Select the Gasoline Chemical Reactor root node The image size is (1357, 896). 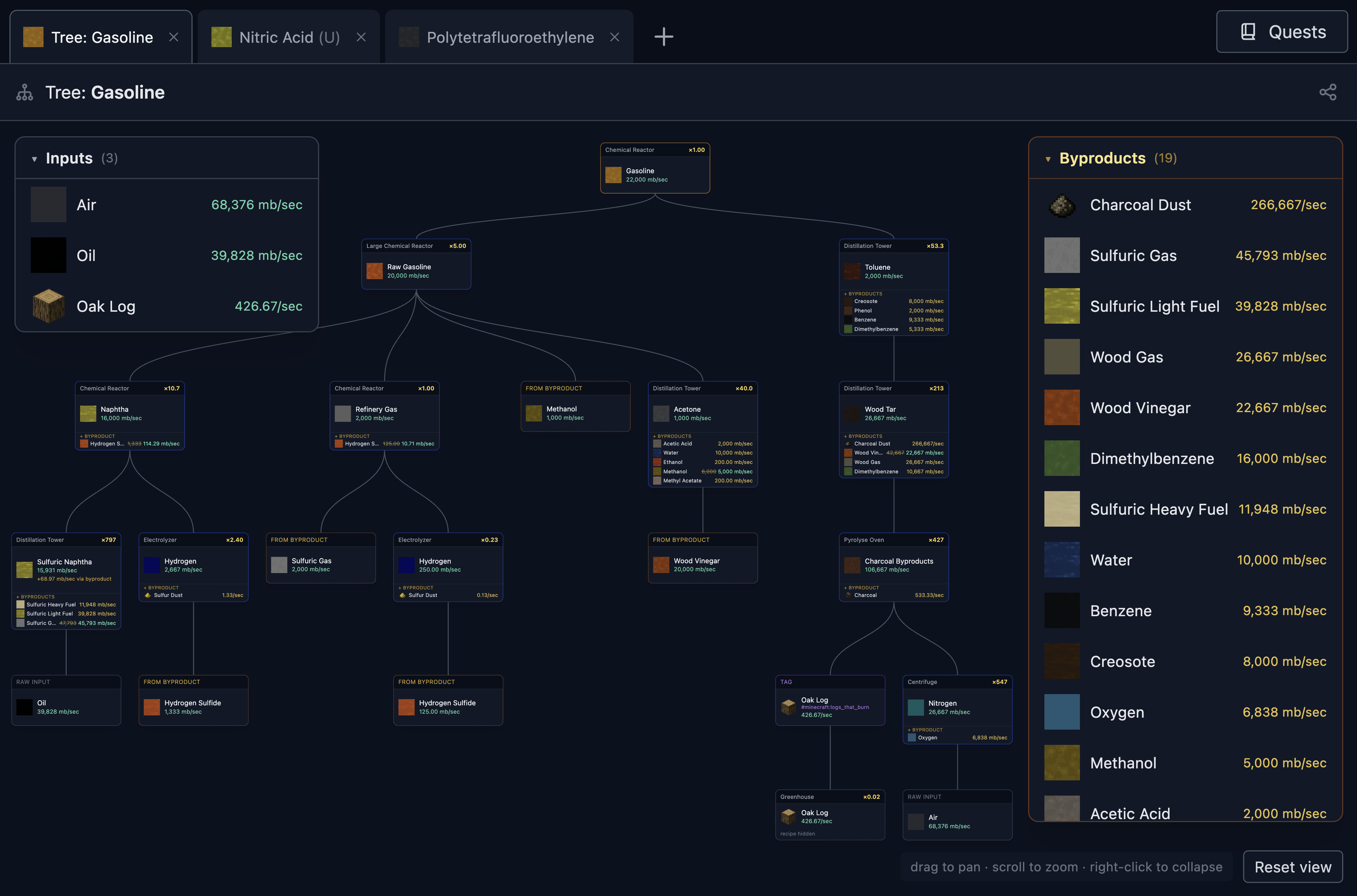coord(655,168)
